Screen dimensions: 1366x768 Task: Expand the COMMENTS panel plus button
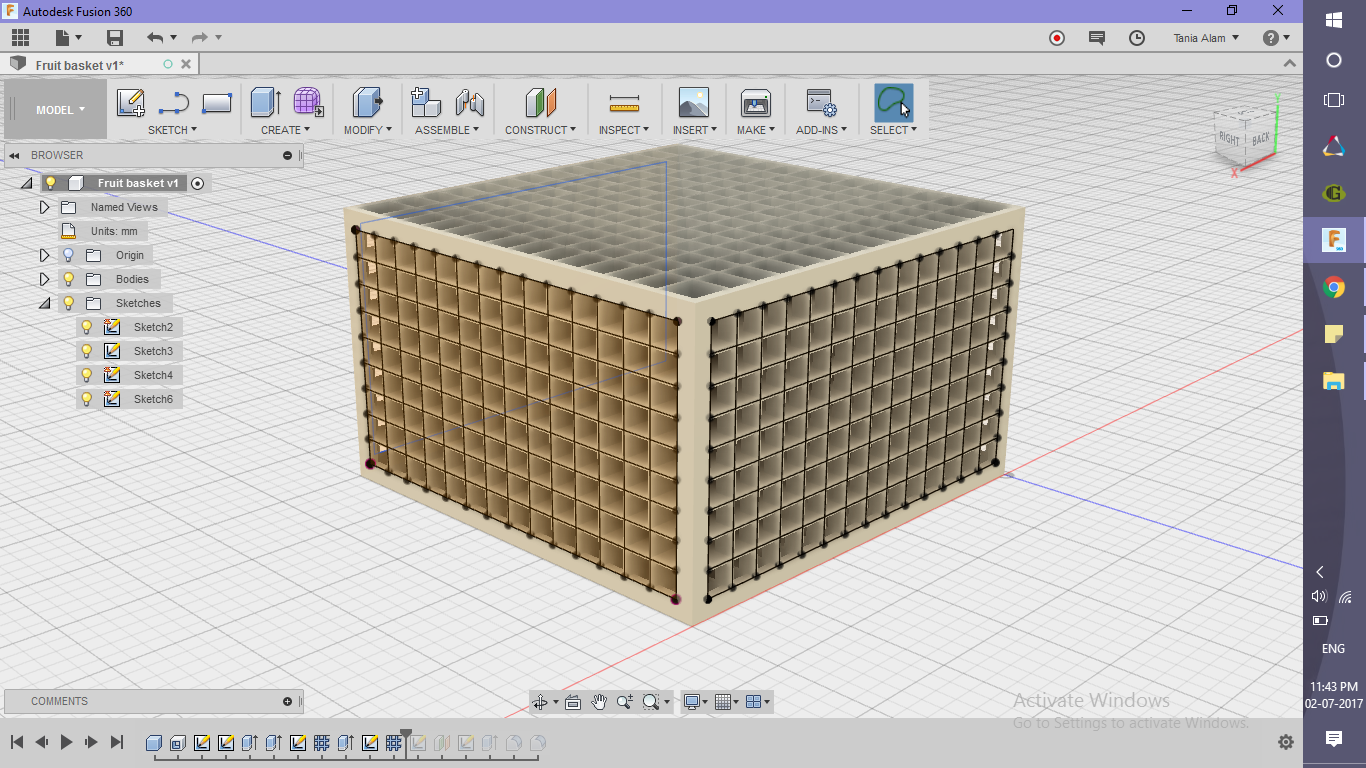(x=288, y=701)
